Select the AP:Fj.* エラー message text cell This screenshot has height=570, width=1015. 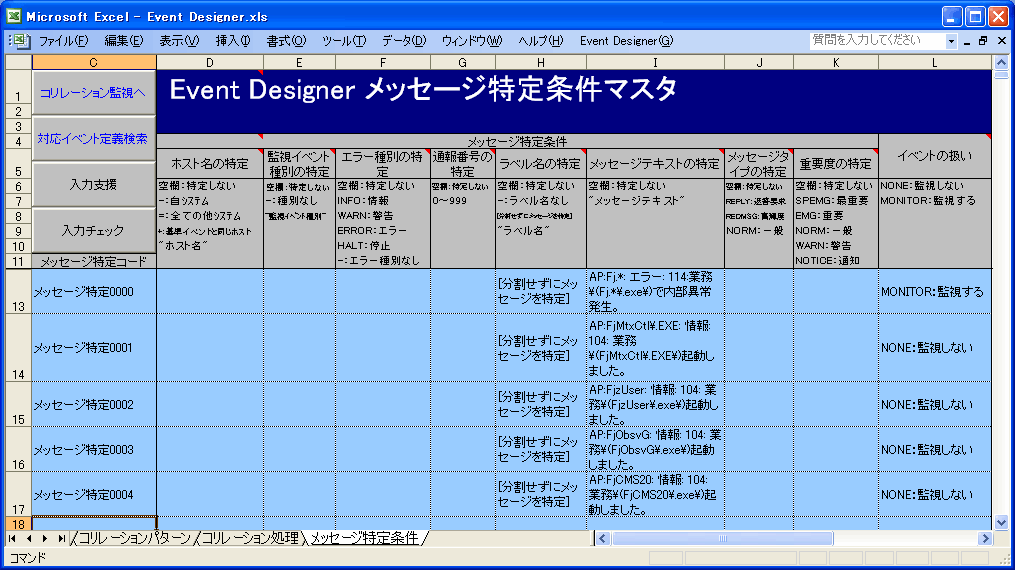pos(655,292)
